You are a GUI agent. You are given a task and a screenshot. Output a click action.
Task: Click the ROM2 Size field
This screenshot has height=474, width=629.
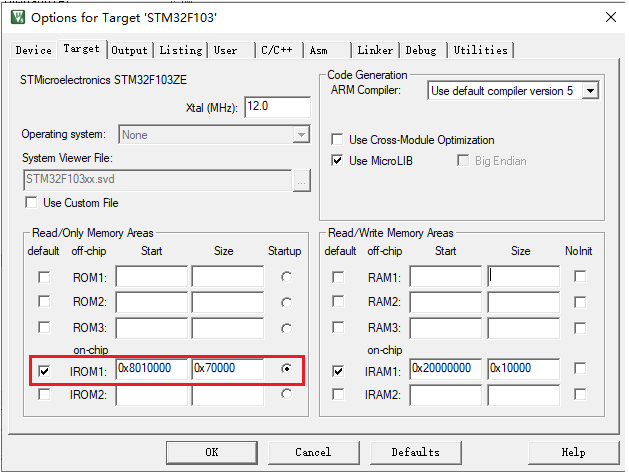228,302
